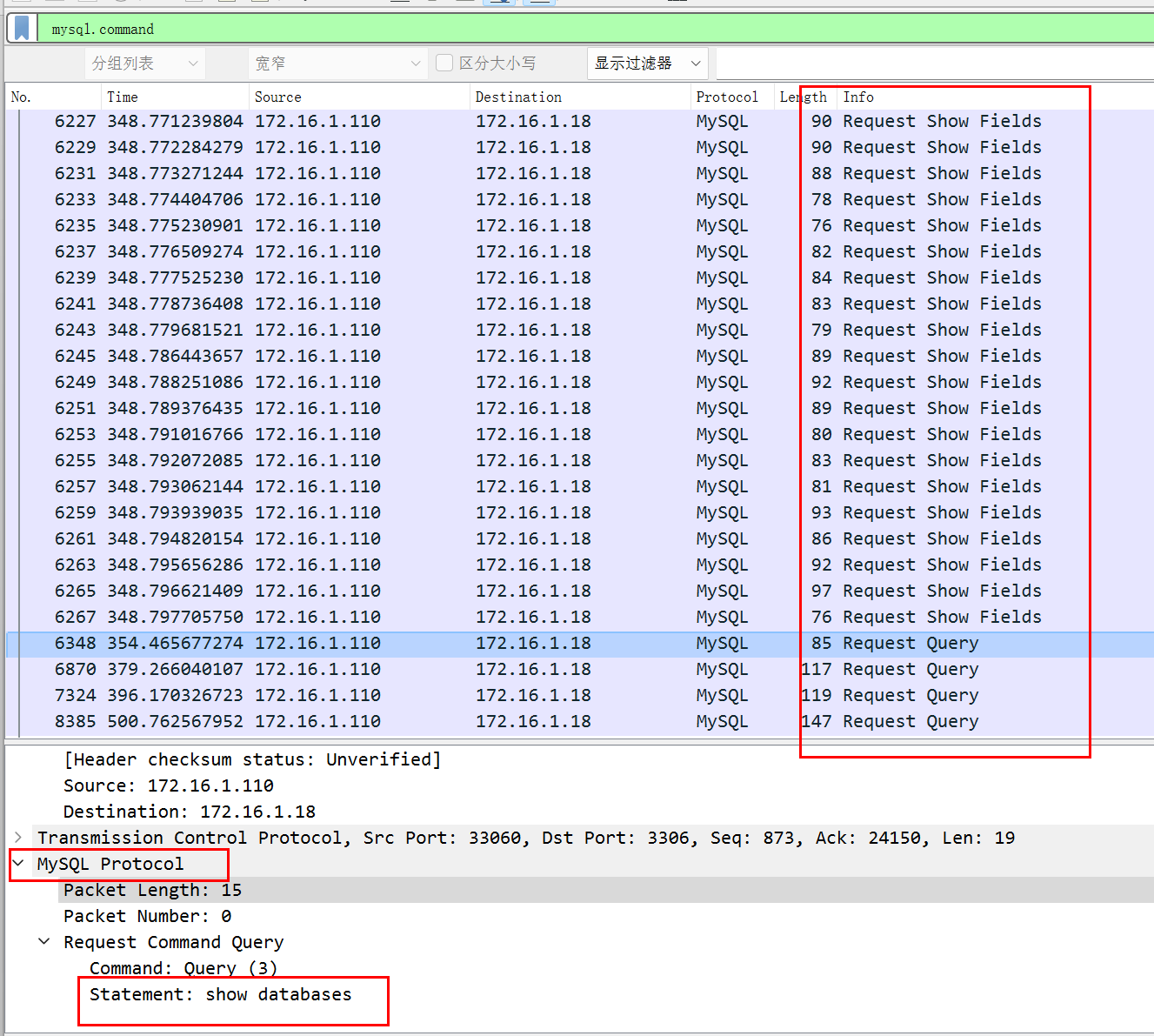Choose the row for packet 6235
Screen dimensions: 1154x1036
580,225
